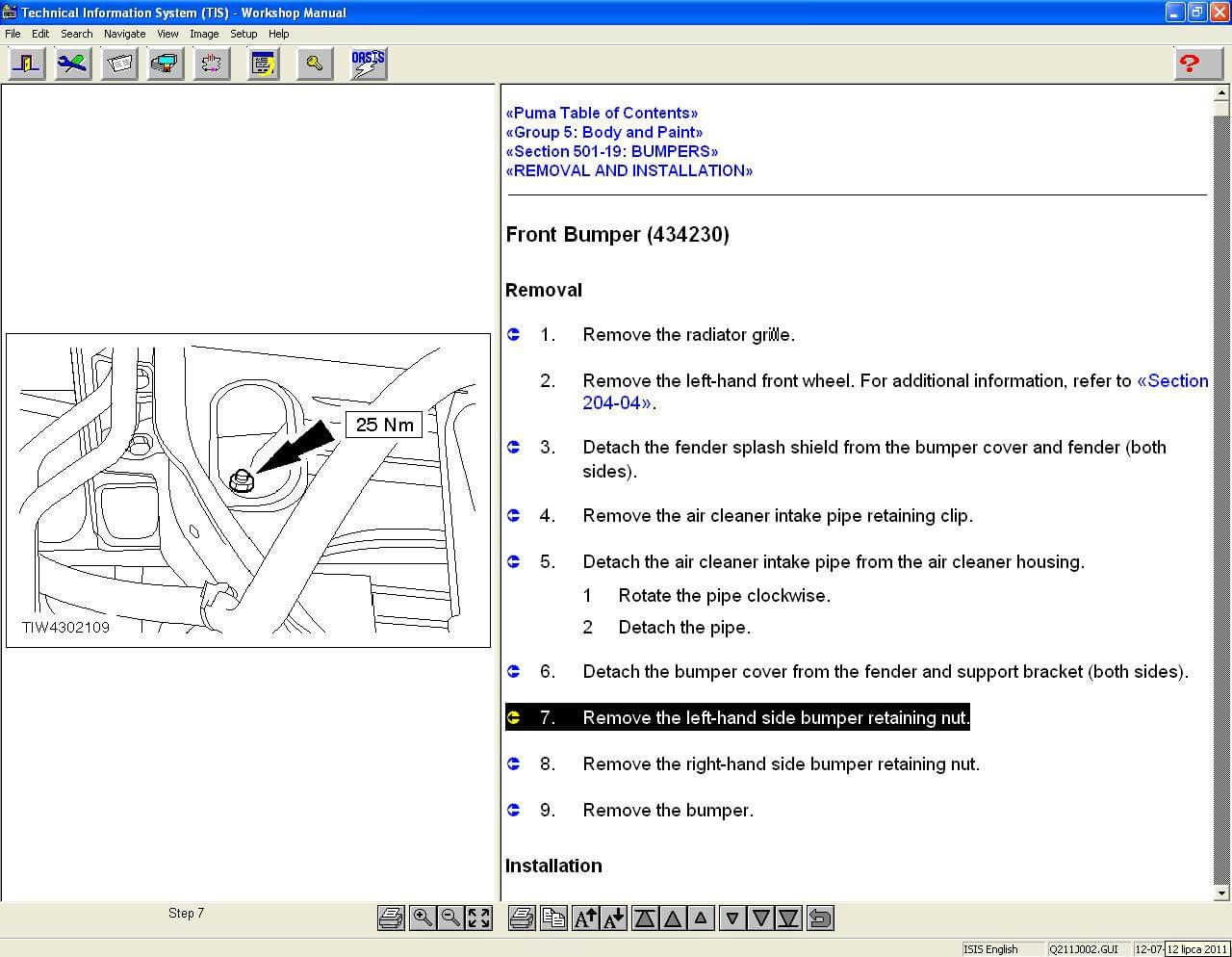Click the Q211J002.GUI status bar entry

tap(1090, 949)
